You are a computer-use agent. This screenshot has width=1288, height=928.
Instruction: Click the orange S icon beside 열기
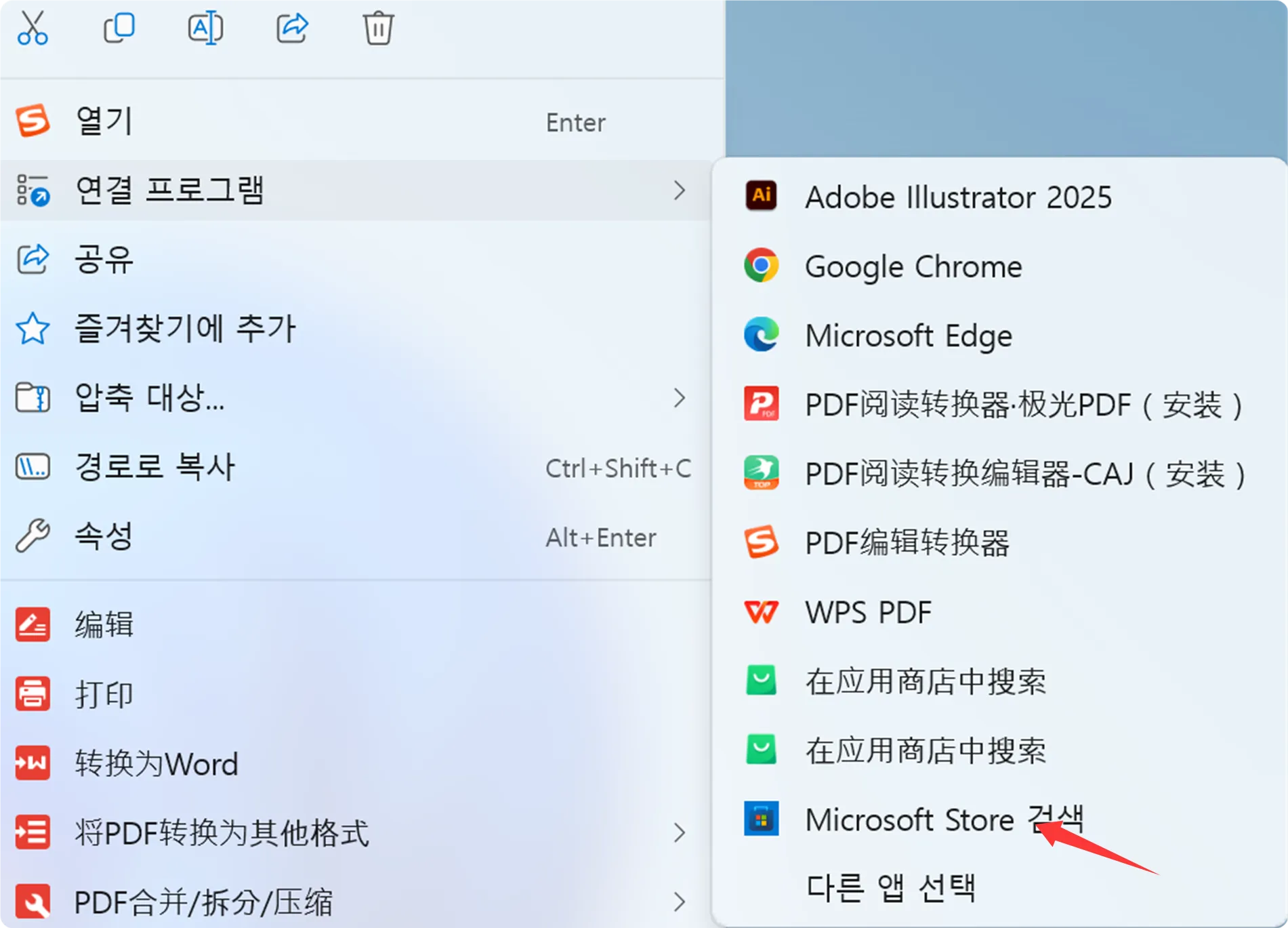pos(33,121)
